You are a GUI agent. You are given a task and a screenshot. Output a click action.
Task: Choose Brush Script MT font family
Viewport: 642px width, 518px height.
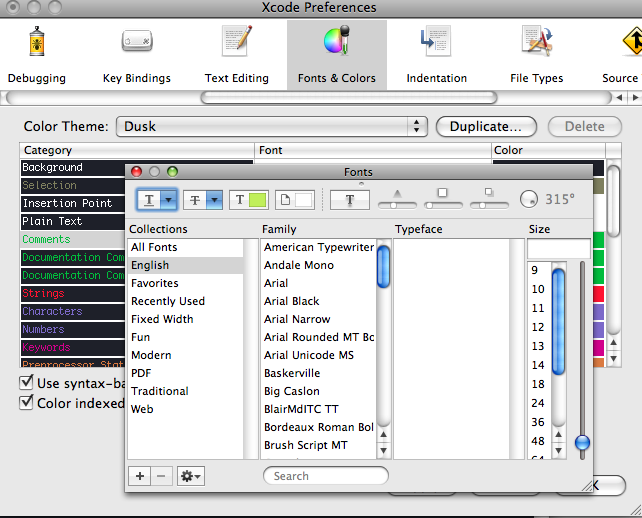[x=318, y=446]
